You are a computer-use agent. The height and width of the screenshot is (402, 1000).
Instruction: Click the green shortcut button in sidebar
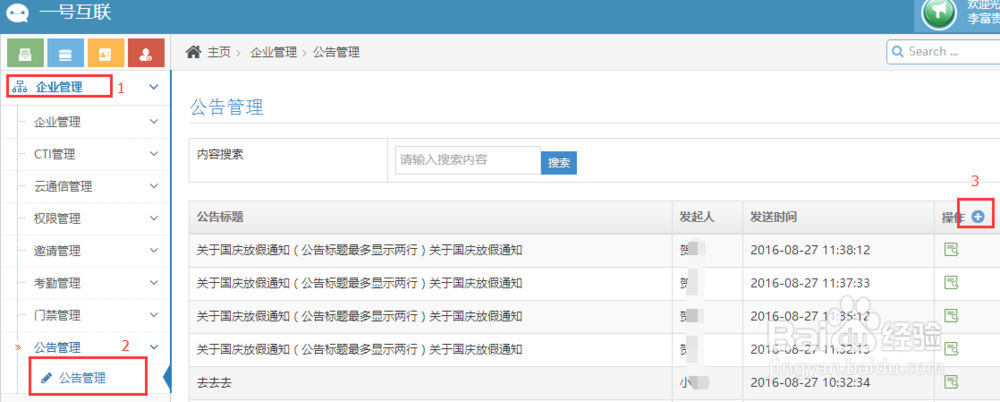coord(25,54)
